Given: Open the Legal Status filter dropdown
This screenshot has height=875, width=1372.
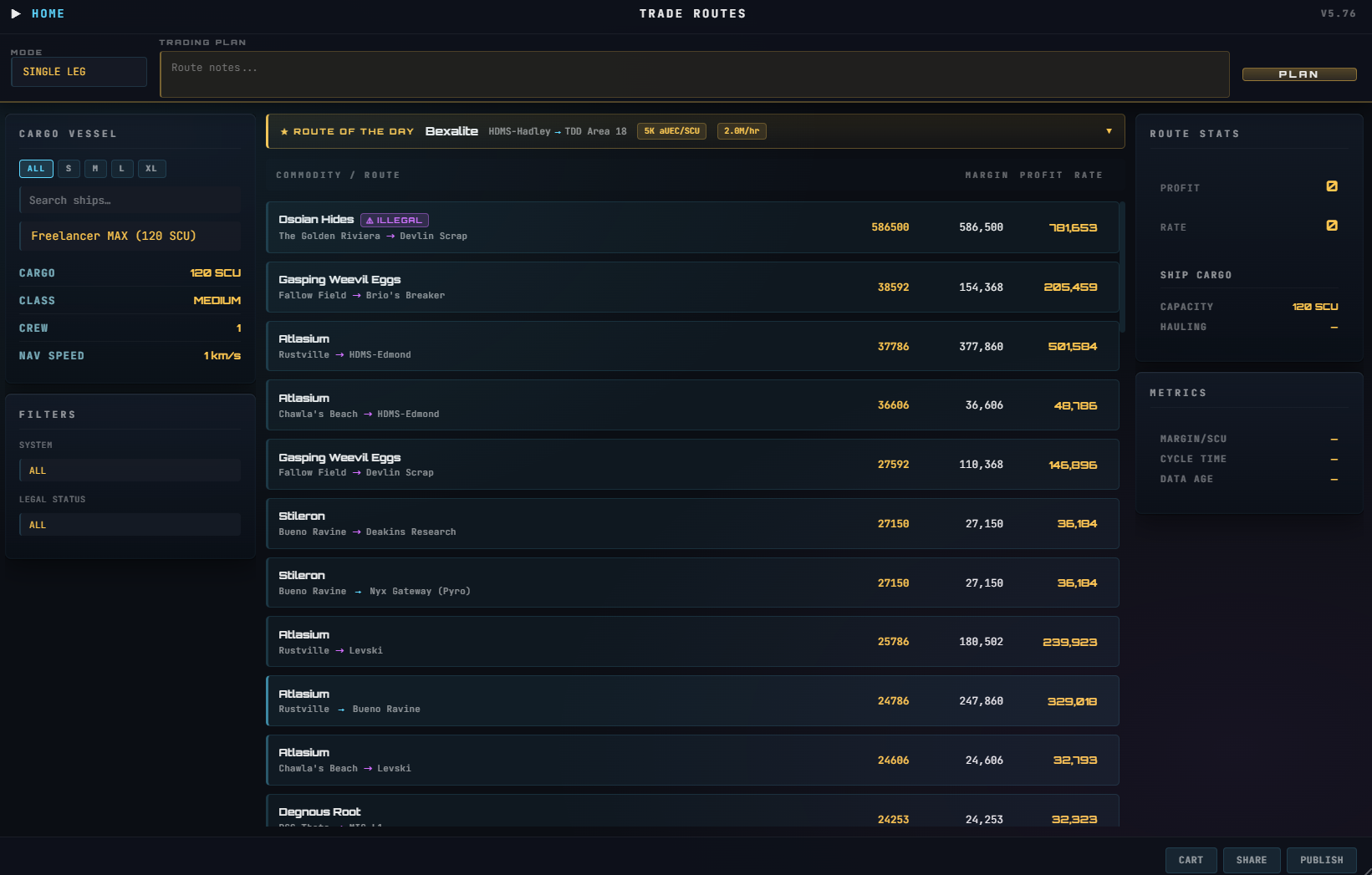Looking at the screenshot, I should 130,525.
